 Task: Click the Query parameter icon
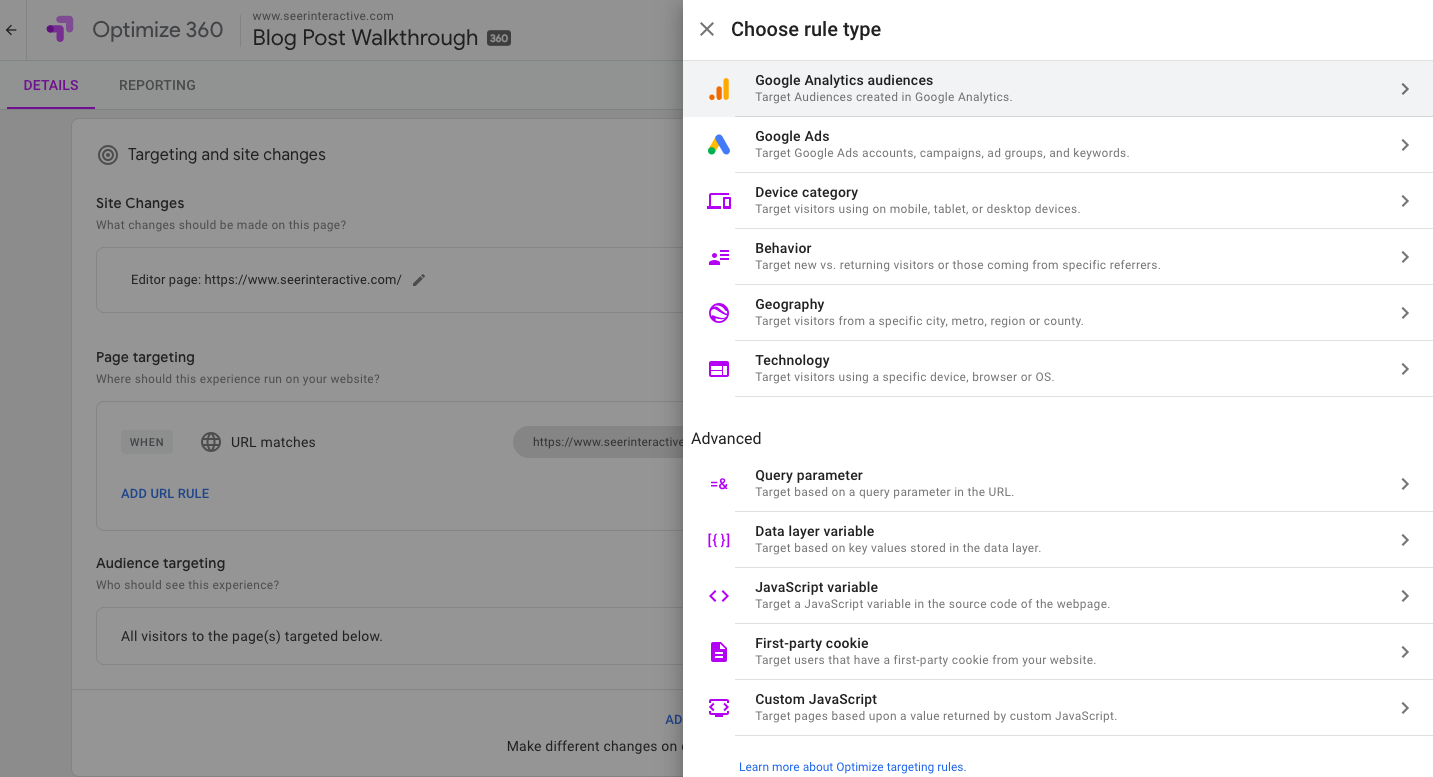[719, 484]
